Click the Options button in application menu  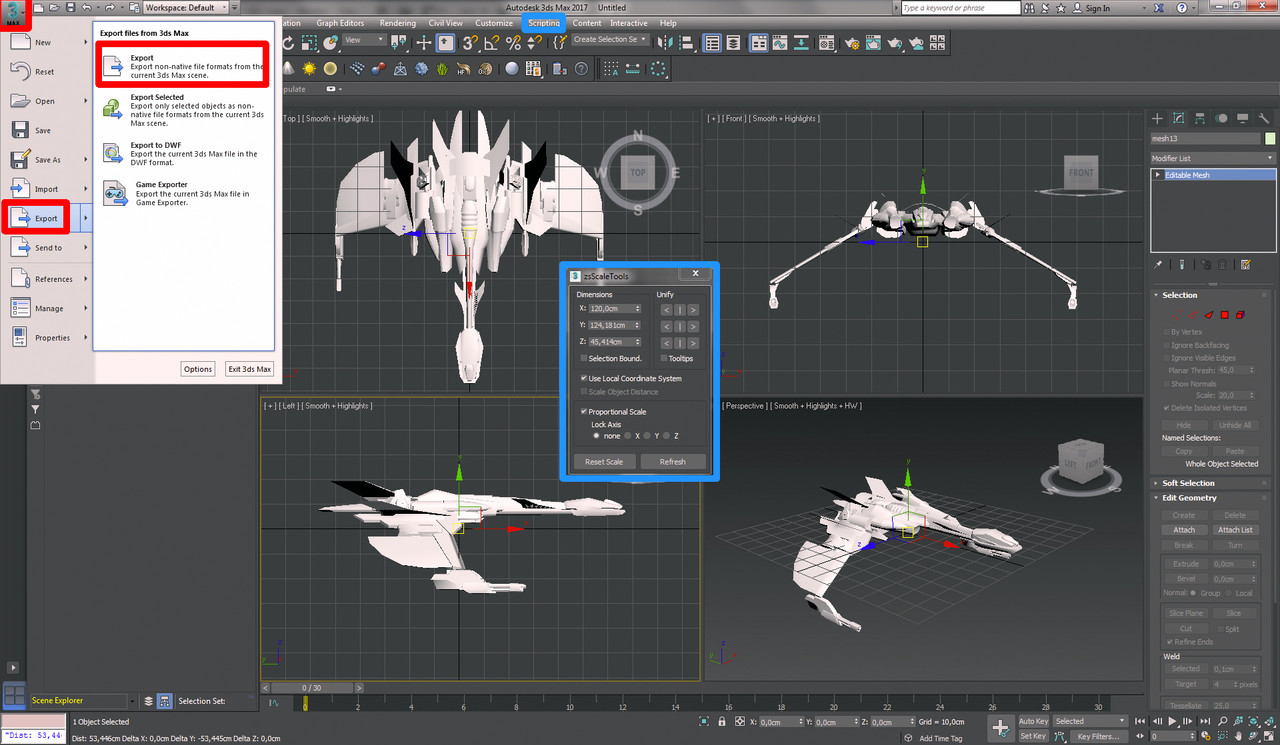[198, 369]
